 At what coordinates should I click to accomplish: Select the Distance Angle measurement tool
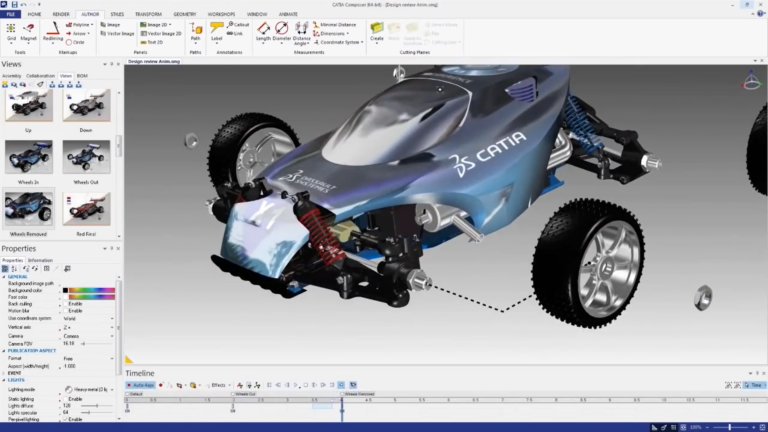(x=301, y=33)
